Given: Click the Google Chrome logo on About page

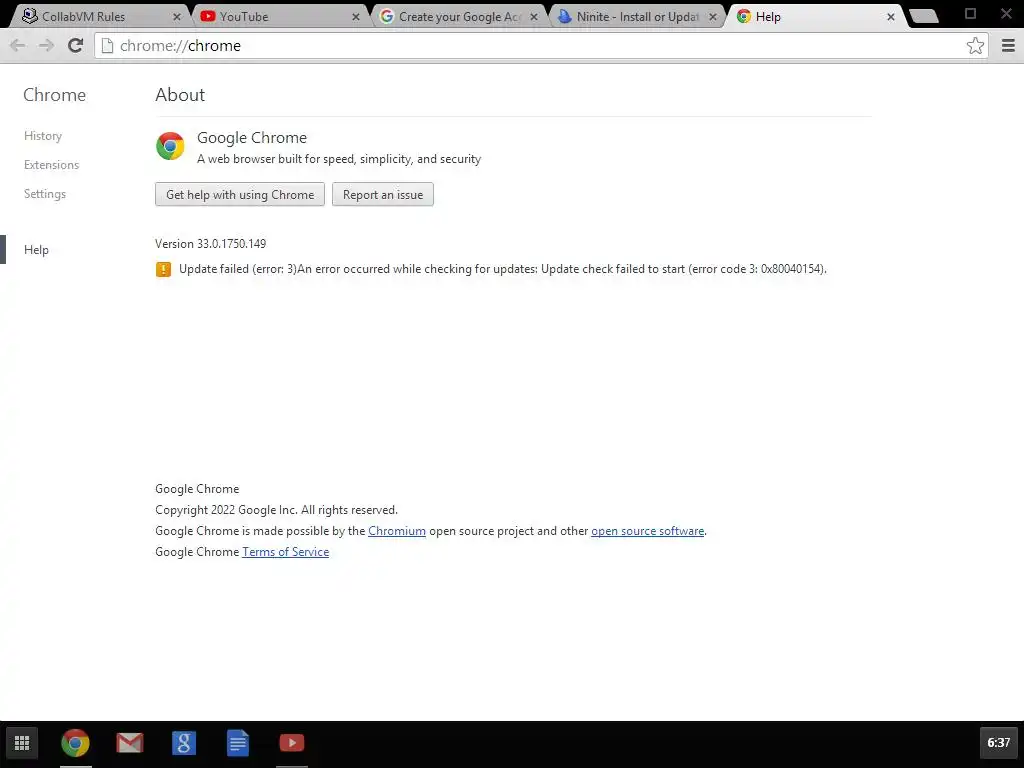Looking at the screenshot, I should click(170, 146).
